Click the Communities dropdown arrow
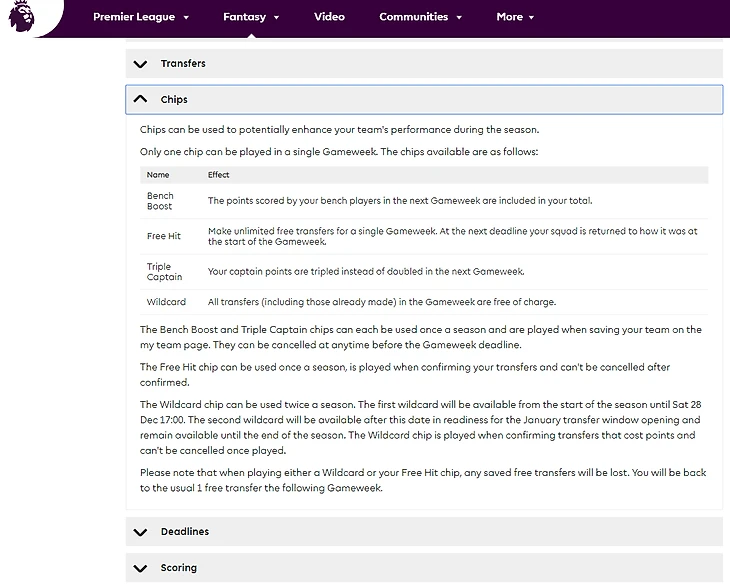Screen dimensions: 730x586 point(459,18)
